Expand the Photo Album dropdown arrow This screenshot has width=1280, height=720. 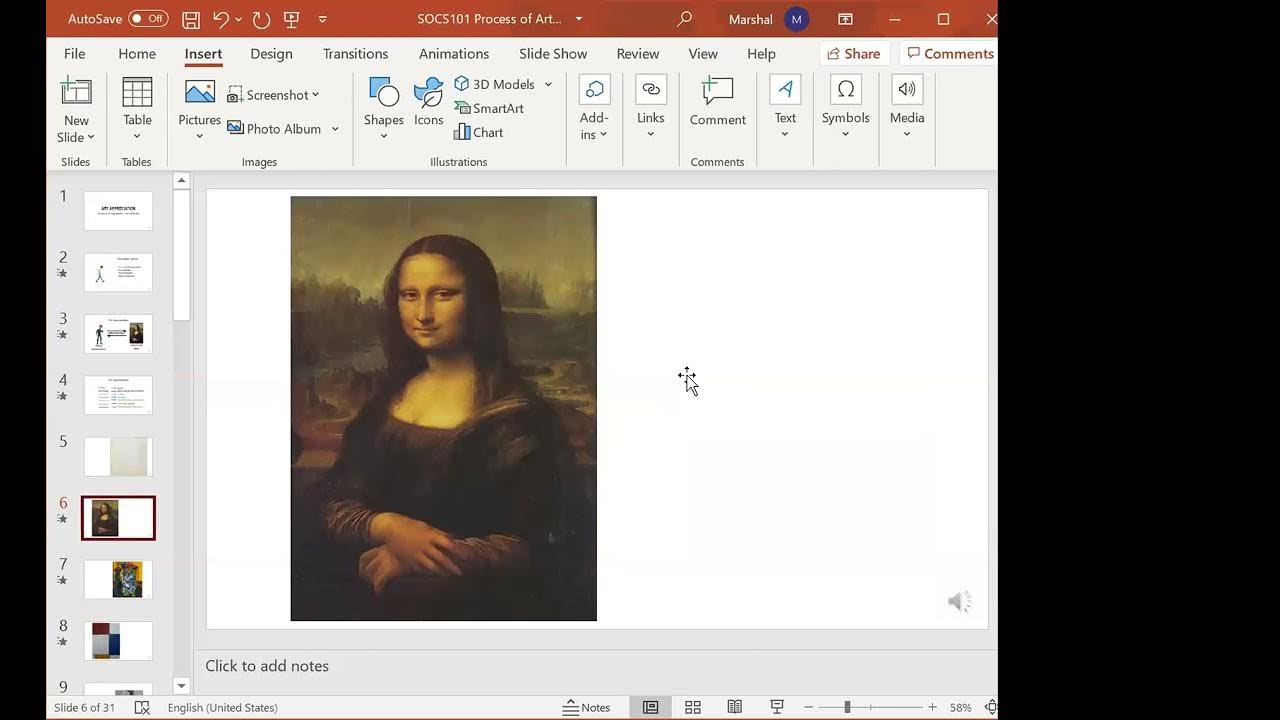[335, 129]
